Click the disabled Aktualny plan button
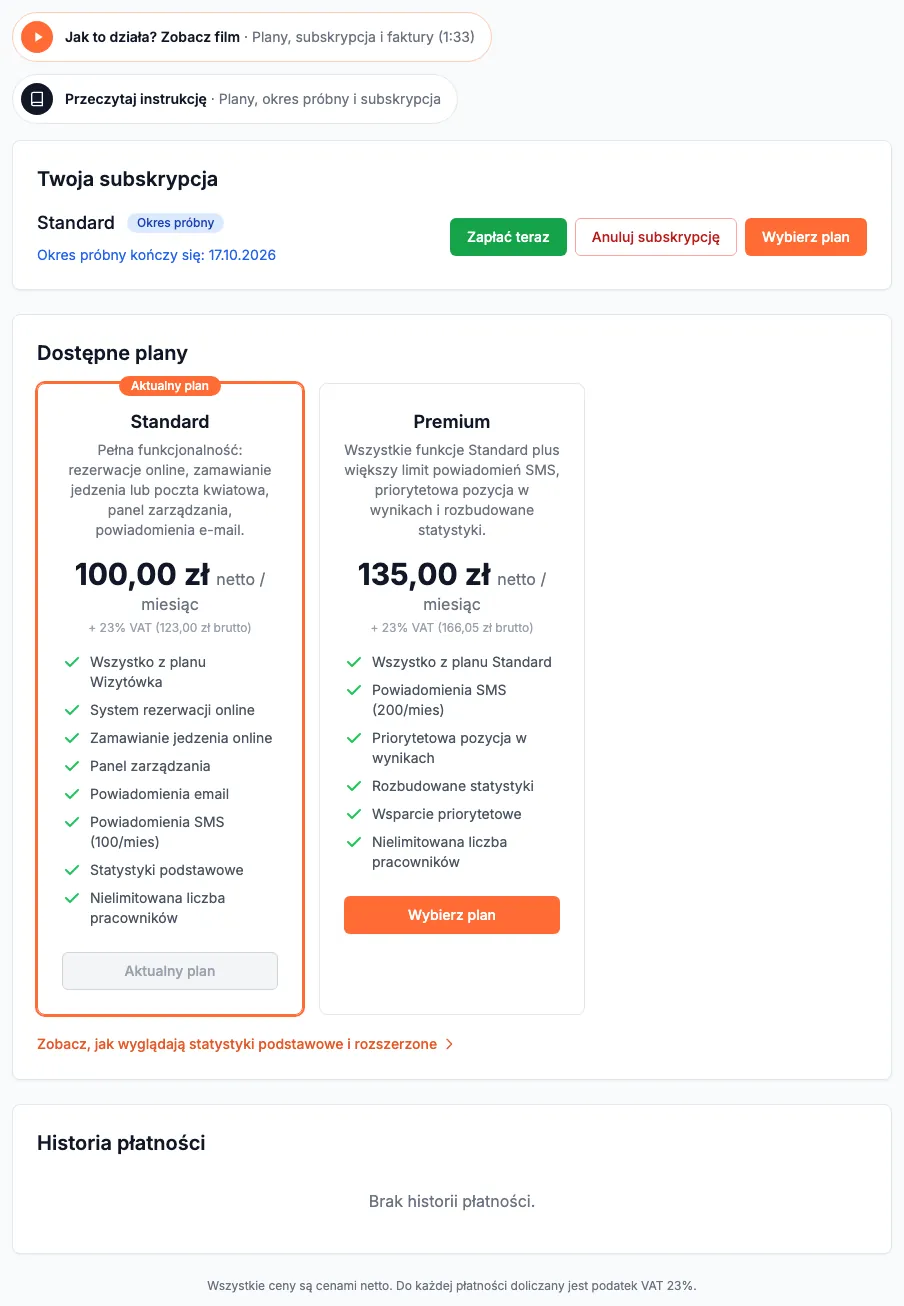The width and height of the screenshot is (904, 1306). coord(170,971)
